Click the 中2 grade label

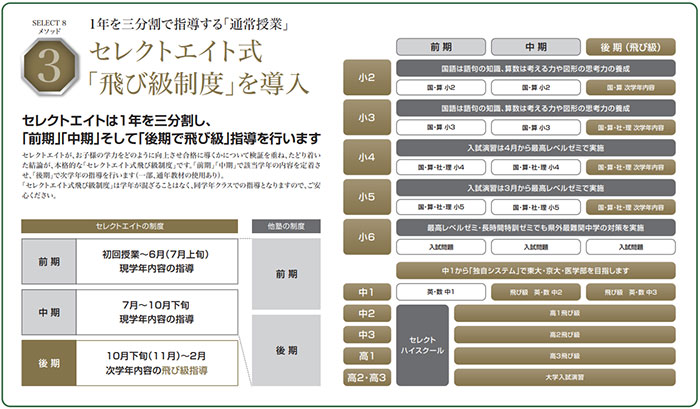(367, 313)
